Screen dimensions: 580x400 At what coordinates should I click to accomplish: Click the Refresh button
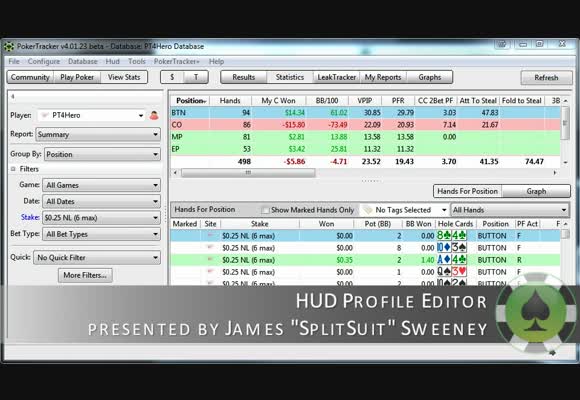click(x=546, y=78)
